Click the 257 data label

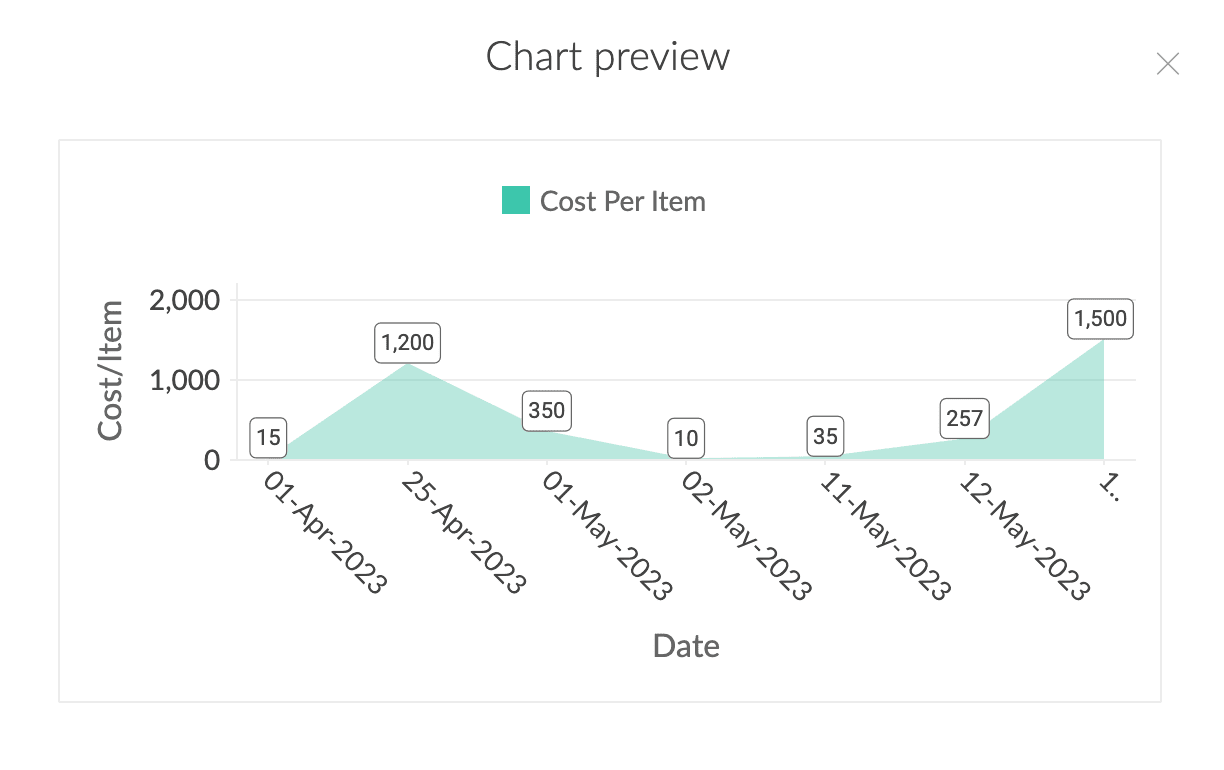(964, 419)
